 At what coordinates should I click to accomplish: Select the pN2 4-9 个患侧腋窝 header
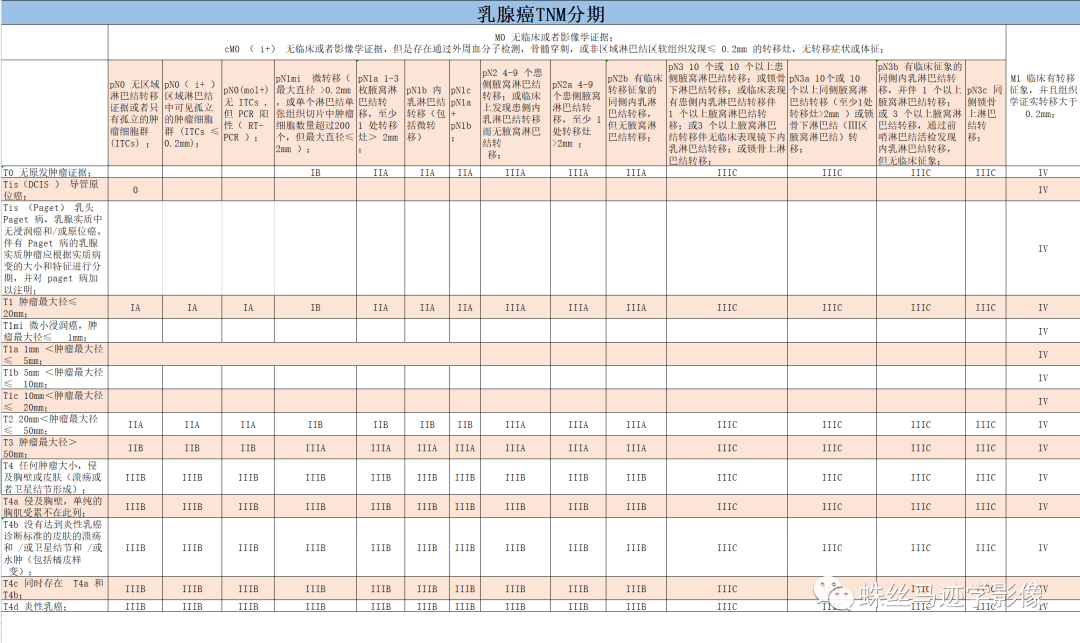coord(515,113)
